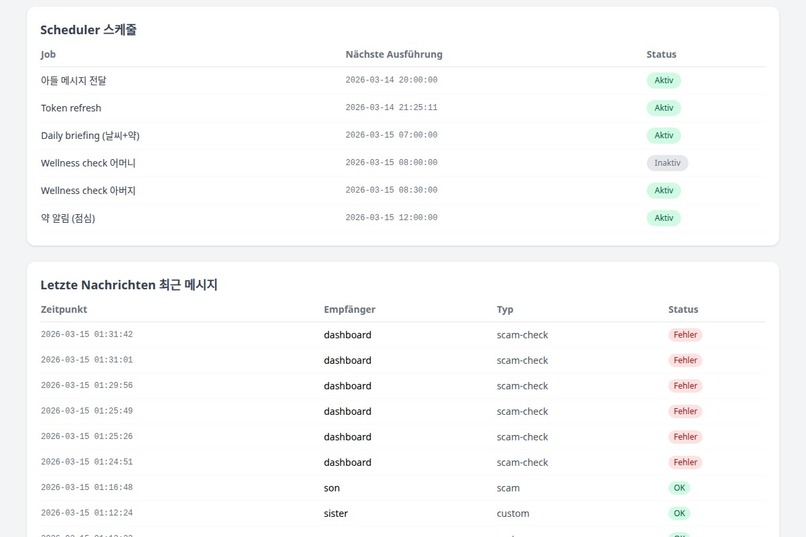This screenshot has height=537, width=806.
Task: Click the Scheduler 스케줄 heading
Action: (x=88, y=30)
